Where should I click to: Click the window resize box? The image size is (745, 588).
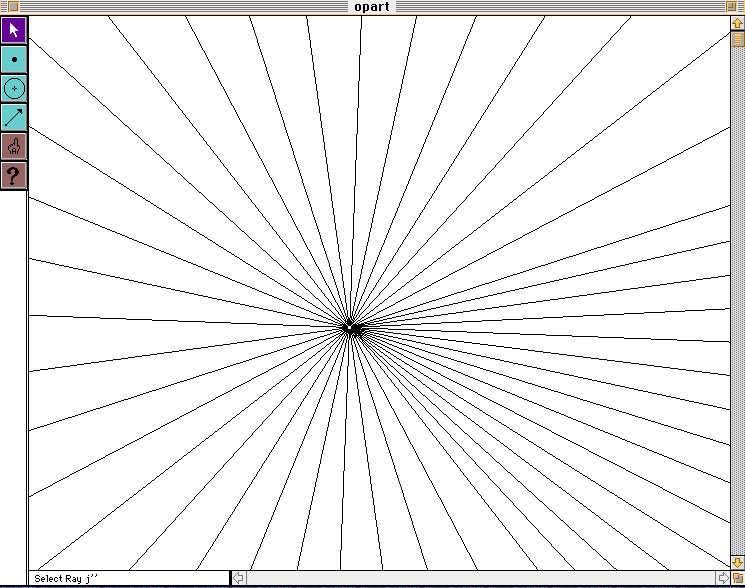(738, 578)
